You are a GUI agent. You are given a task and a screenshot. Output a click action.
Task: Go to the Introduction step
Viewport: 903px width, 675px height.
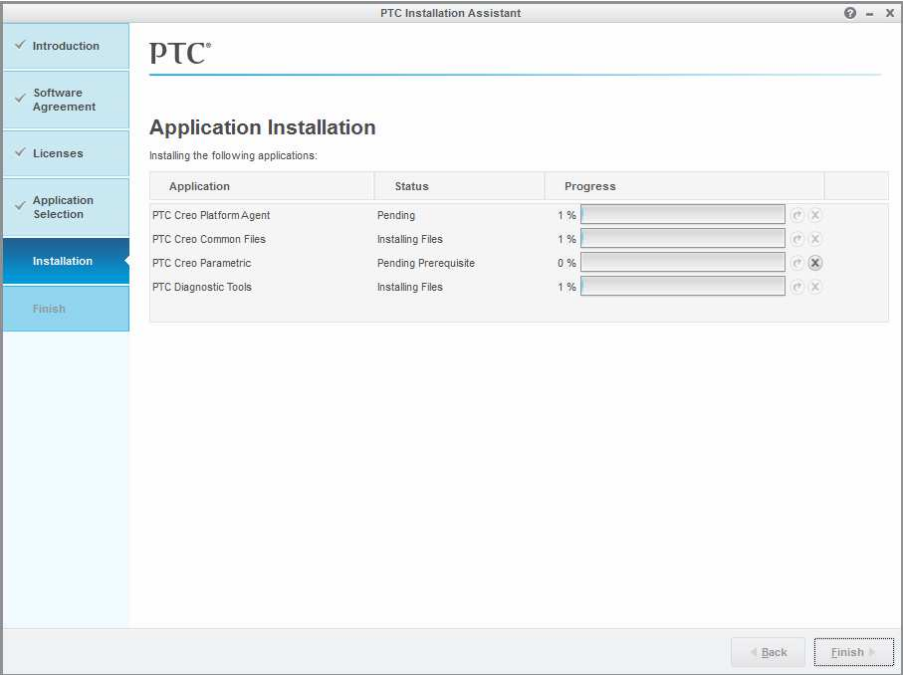tap(66, 46)
